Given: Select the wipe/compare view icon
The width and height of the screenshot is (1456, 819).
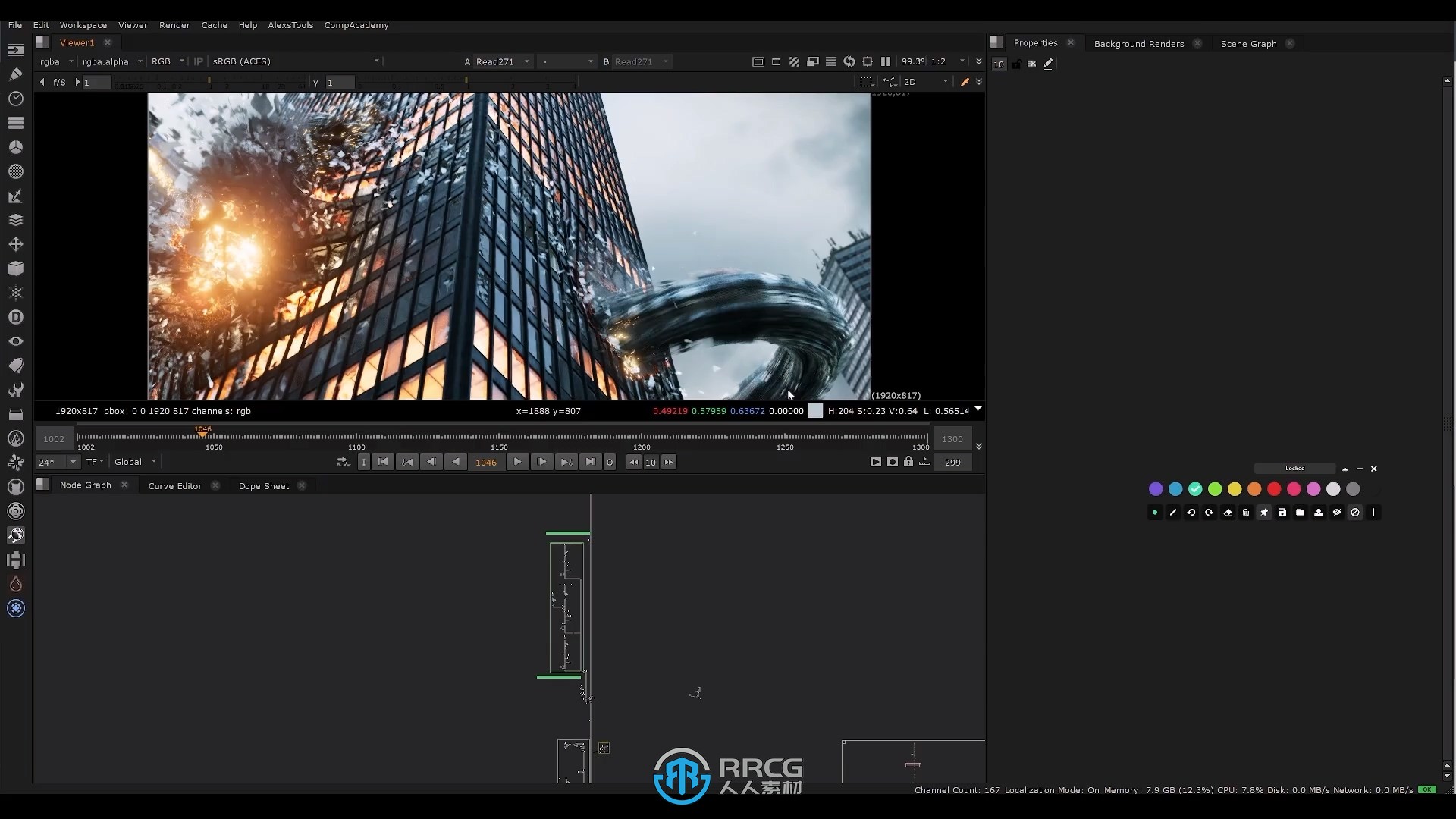Looking at the screenshot, I should (794, 61).
